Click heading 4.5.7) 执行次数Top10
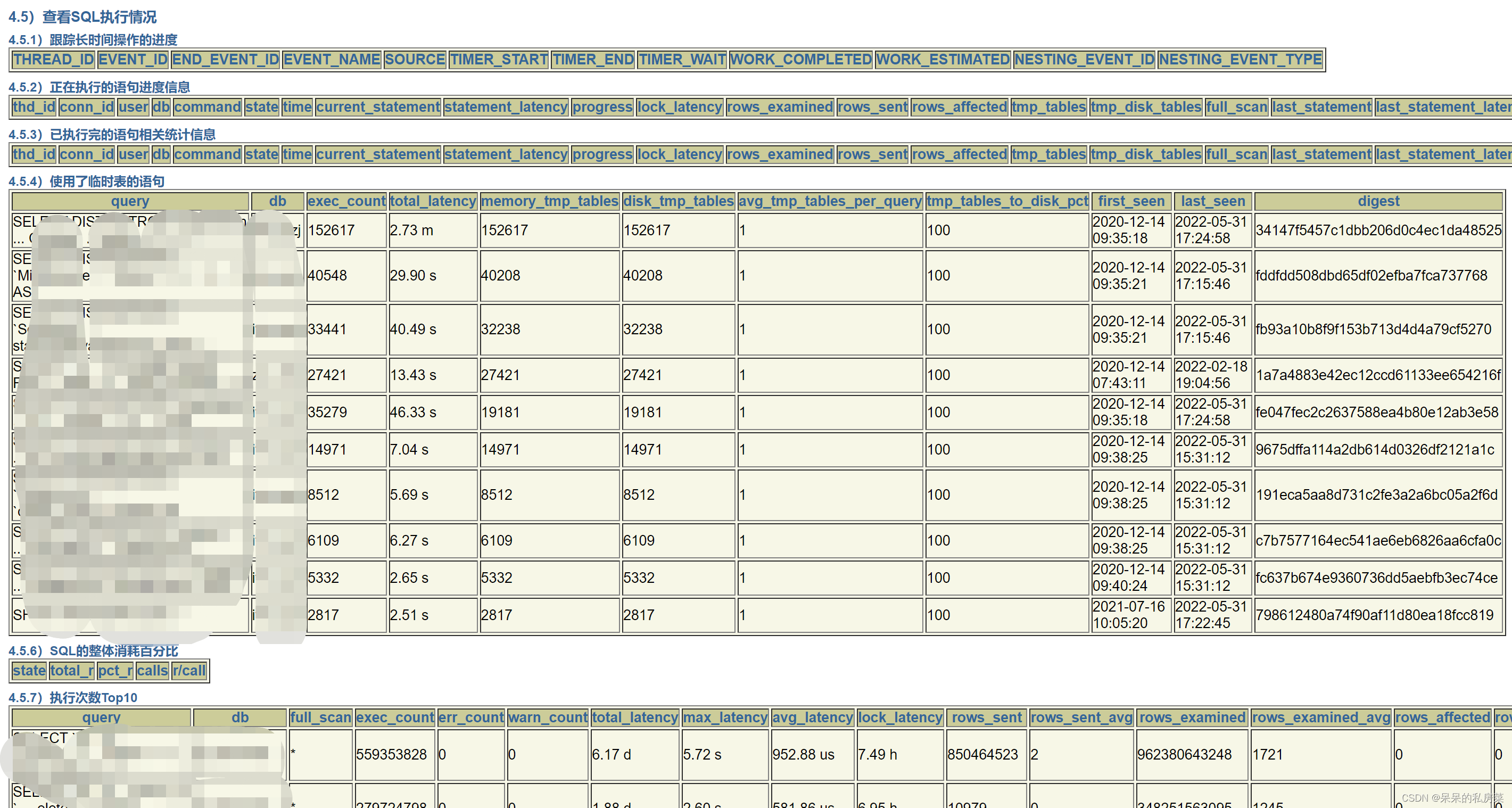Viewport: 1512px width, 808px height. pos(73,698)
